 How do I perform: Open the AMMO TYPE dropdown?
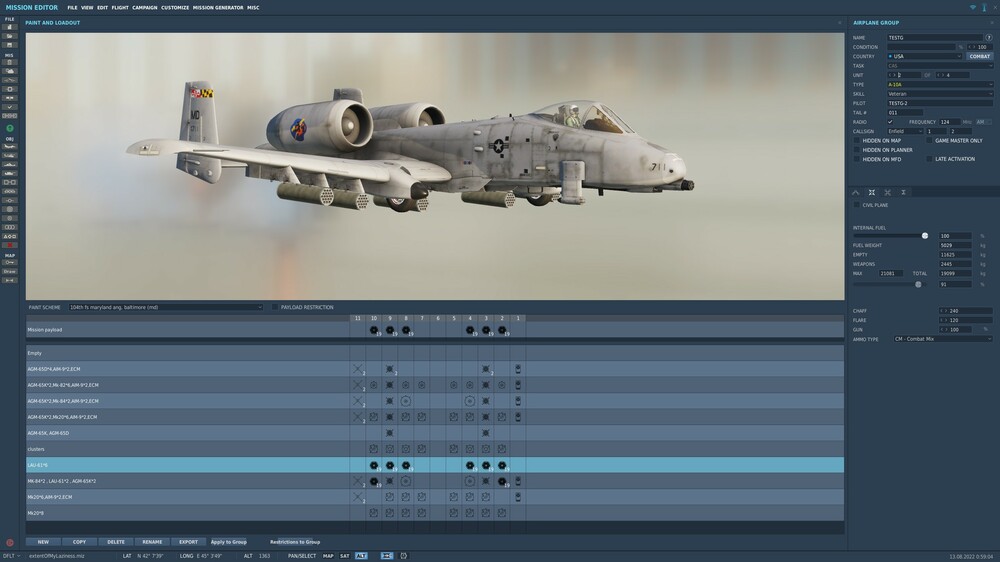(943, 339)
